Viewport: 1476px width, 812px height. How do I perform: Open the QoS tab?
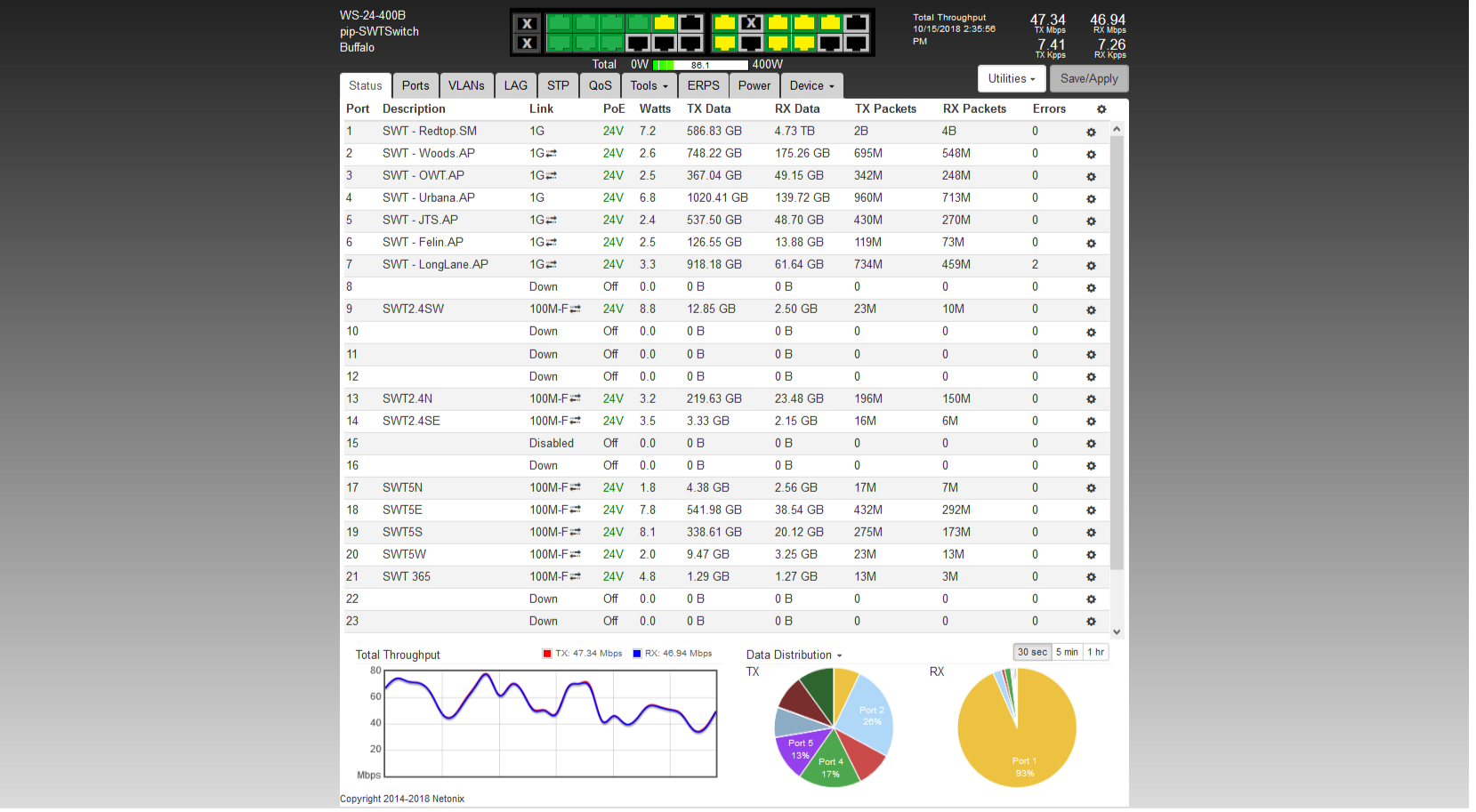601,85
